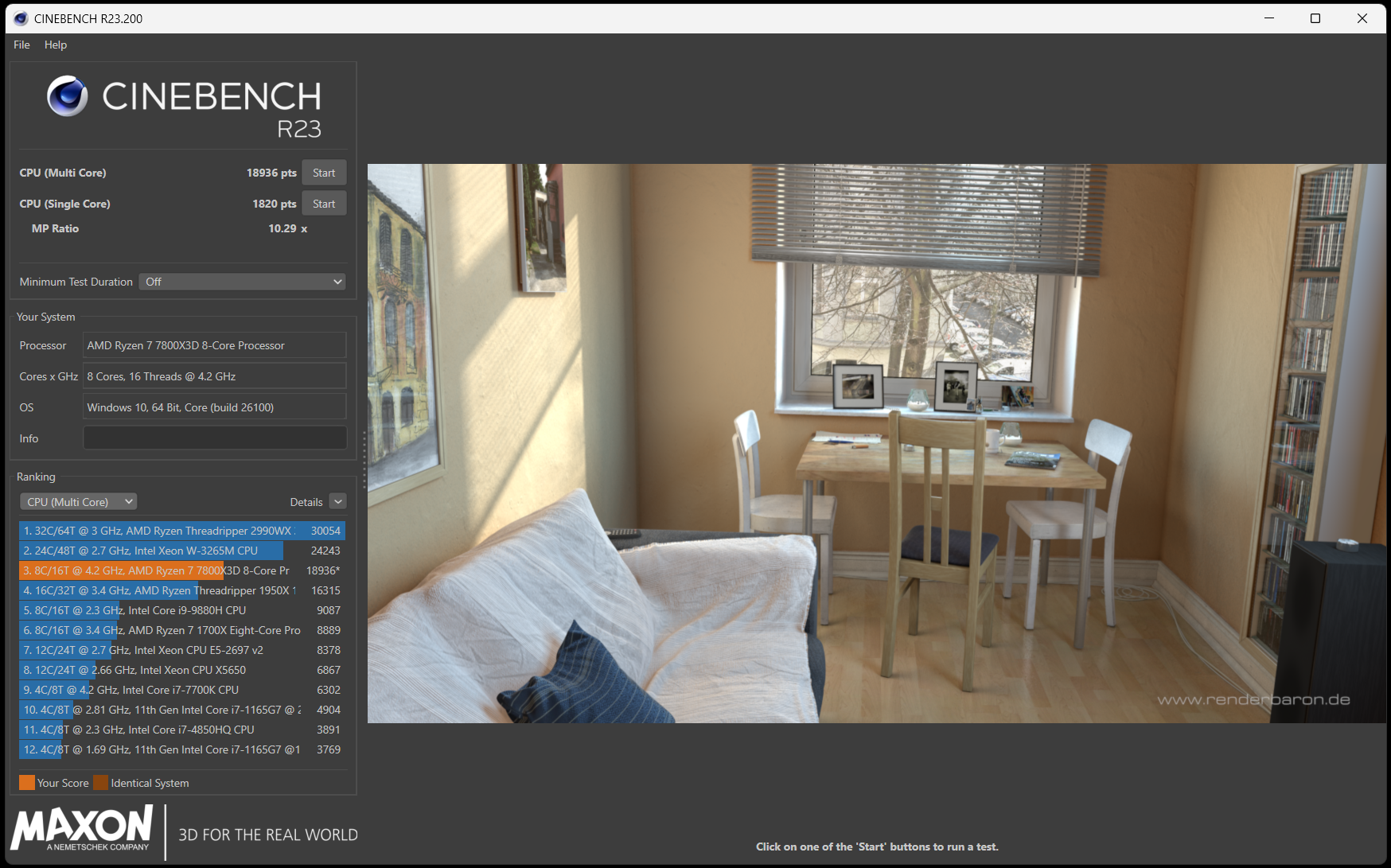Click the 1820 pts single core score
The height and width of the screenshot is (868, 1391).
click(275, 204)
